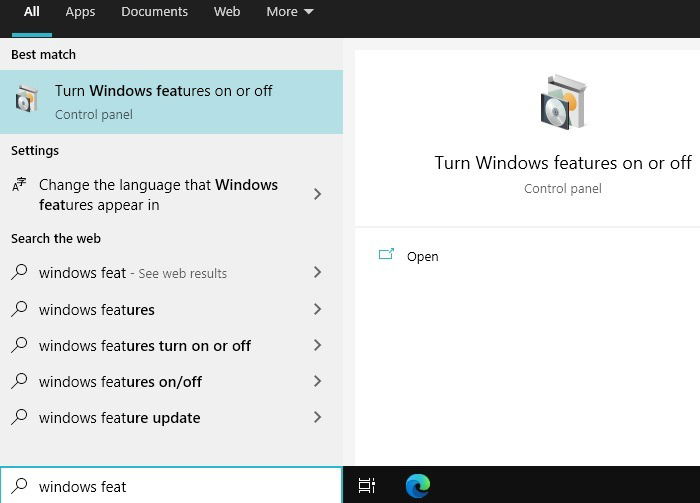Screen dimensions: 700x503
Task: Expand chevron for 'windows features on/off'
Action: tap(317, 381)
